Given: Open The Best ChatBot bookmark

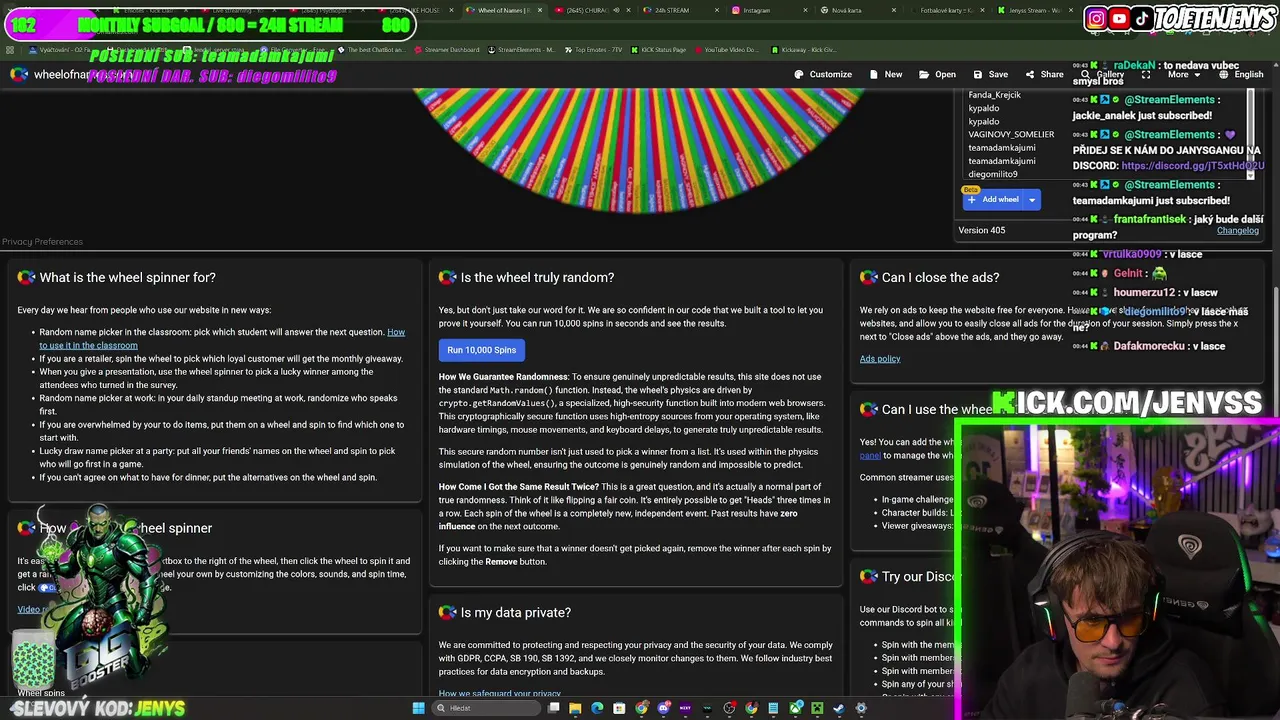Looking at the screenshot, I should tap(370, 49).
